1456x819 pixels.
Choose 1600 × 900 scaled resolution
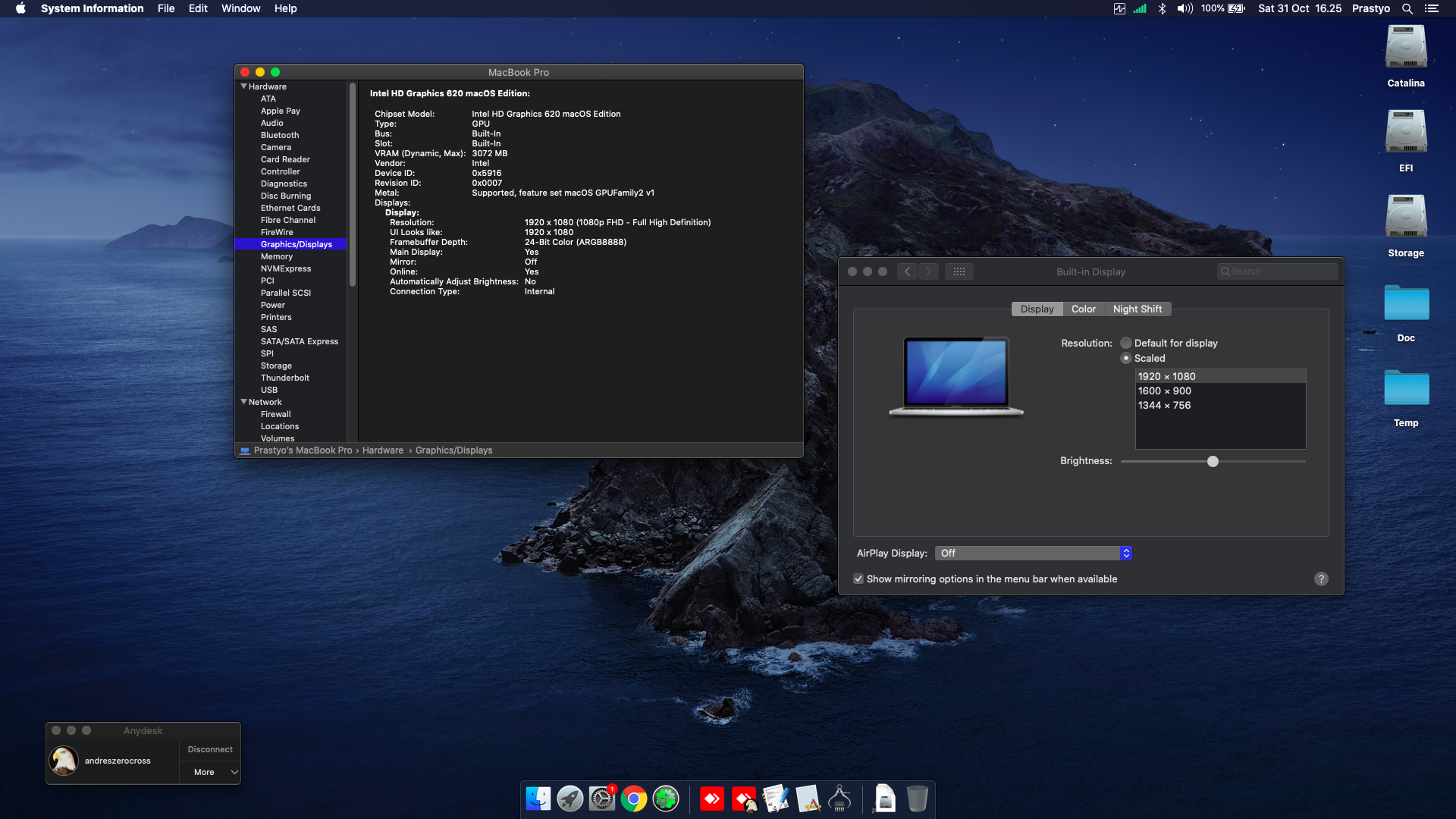(1220, 391)
